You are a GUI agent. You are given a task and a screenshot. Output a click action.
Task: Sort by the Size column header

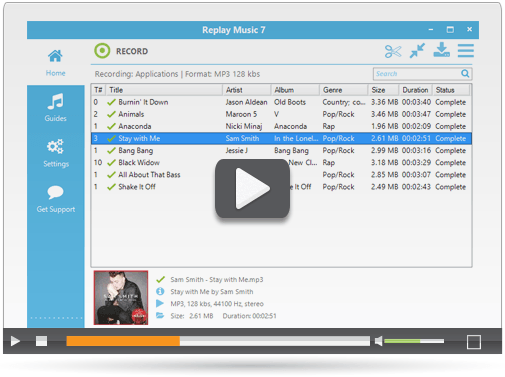point(384,90)
